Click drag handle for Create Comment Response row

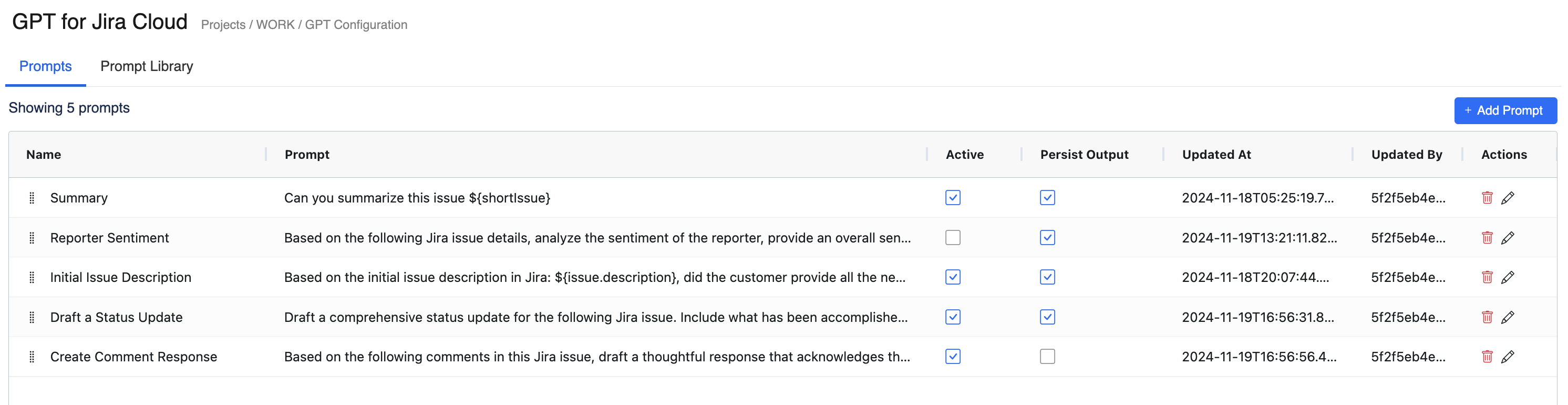coord(32,357)
